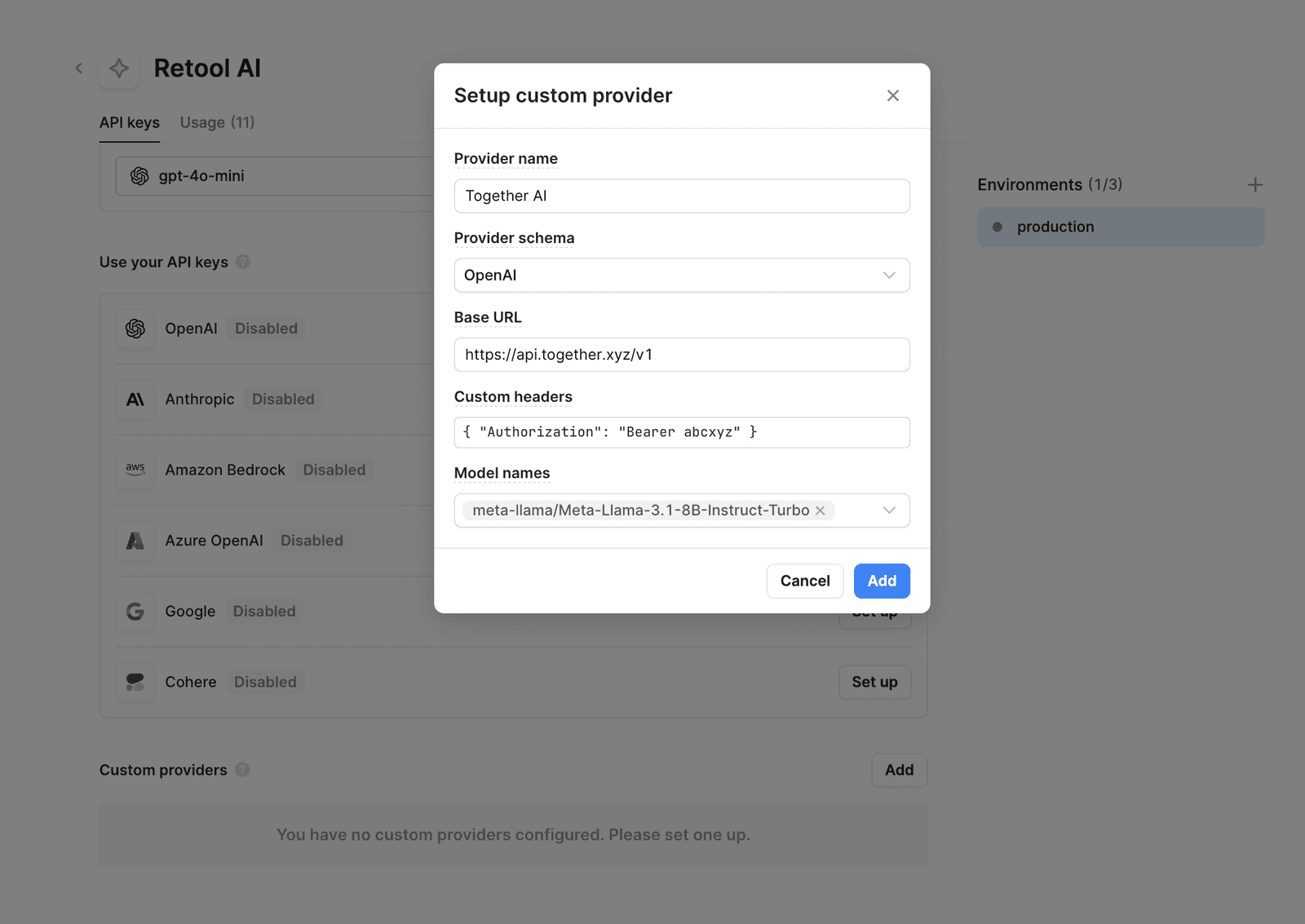Image resolution: width=1305 pixels, height=924 pixels.
Task: Open the Provider schema dropdown
Action: (x=681, y=276)
